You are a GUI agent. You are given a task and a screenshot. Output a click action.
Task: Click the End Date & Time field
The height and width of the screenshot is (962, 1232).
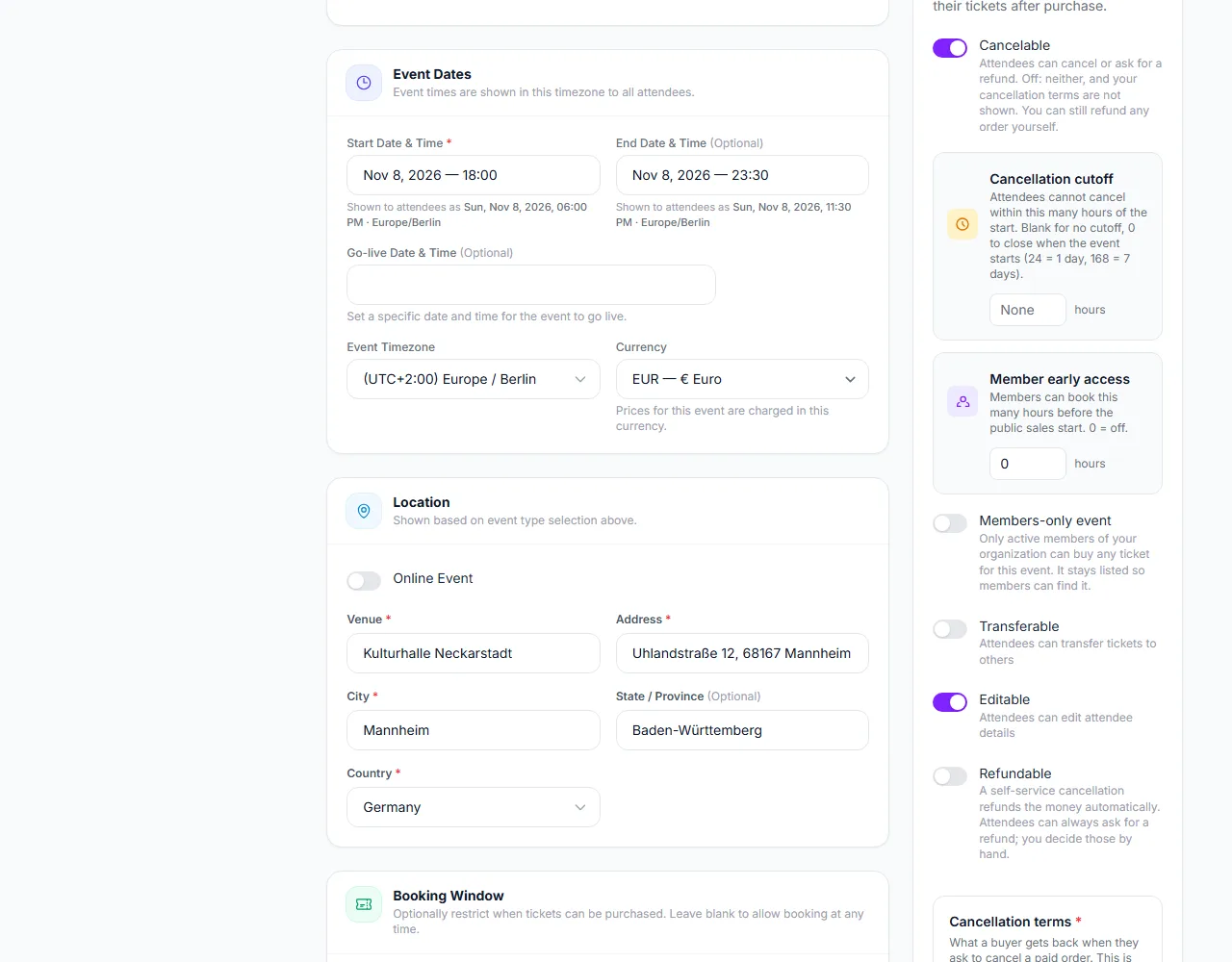[x=742, y=175]
